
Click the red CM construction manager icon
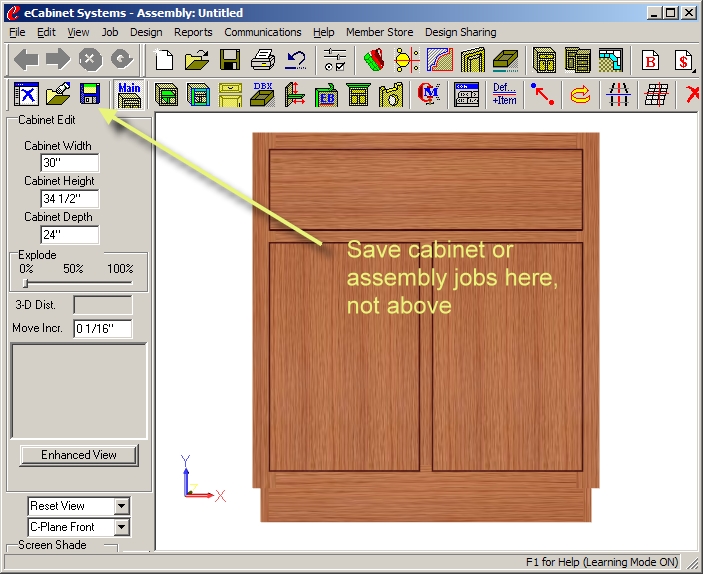coord(429,94)
